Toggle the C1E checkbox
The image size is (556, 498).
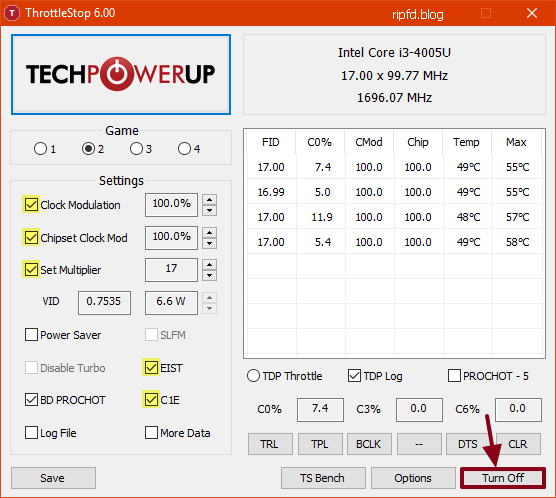151,400
